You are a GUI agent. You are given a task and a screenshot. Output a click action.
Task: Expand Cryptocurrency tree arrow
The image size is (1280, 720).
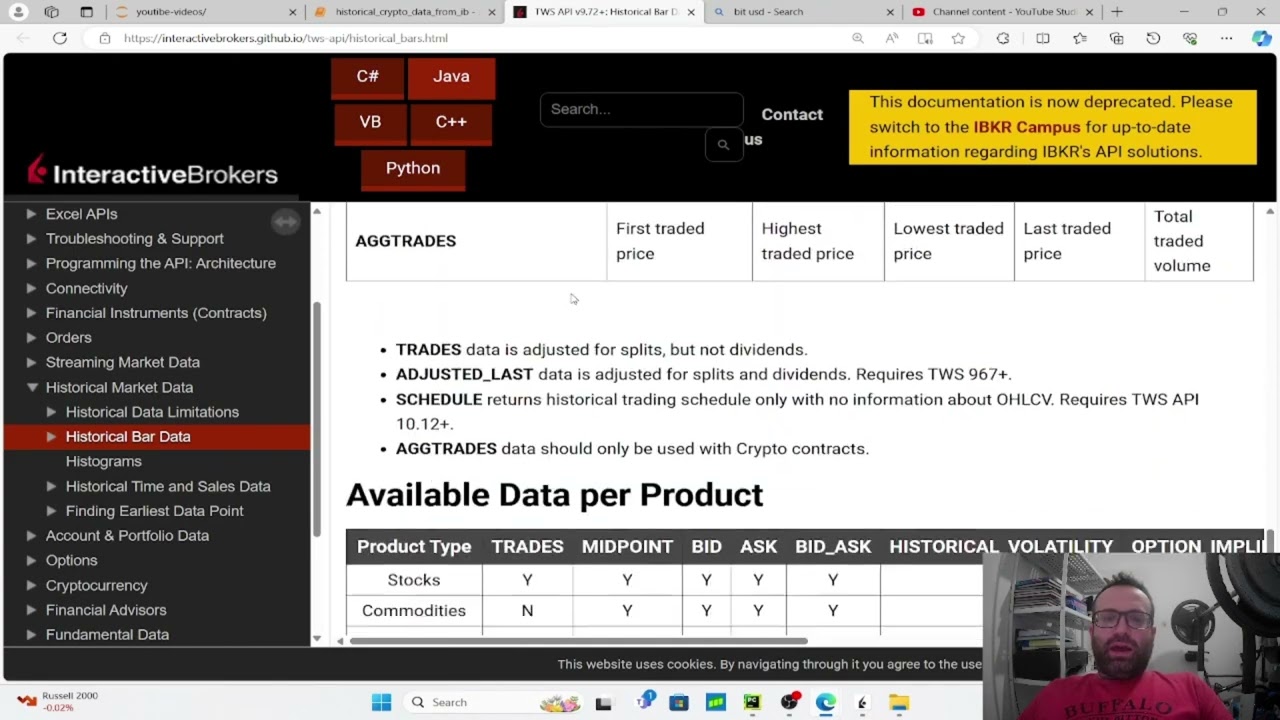[31, 585]
